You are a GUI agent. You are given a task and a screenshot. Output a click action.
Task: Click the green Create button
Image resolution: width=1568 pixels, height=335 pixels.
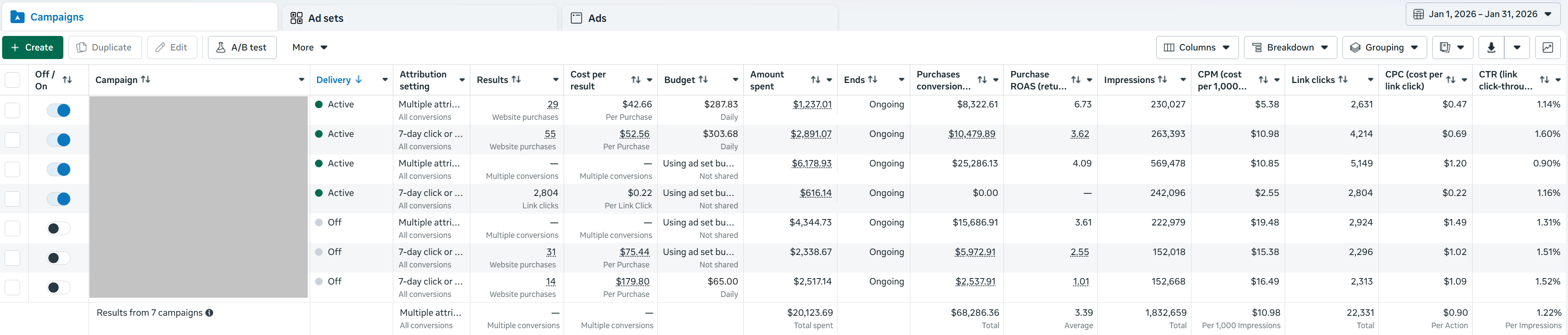pos(32,47)
